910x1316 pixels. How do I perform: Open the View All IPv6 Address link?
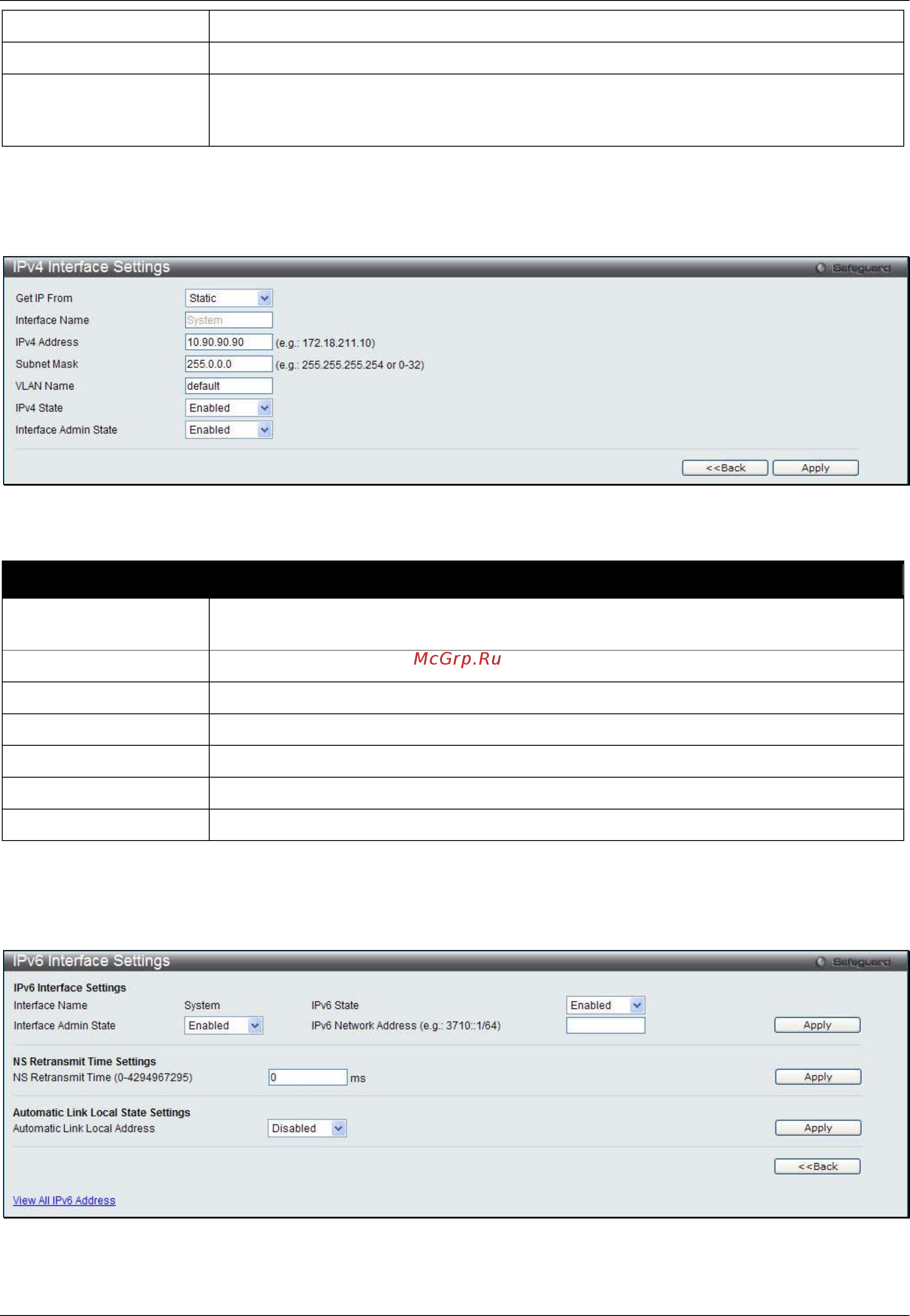(x=64, y=1200)
